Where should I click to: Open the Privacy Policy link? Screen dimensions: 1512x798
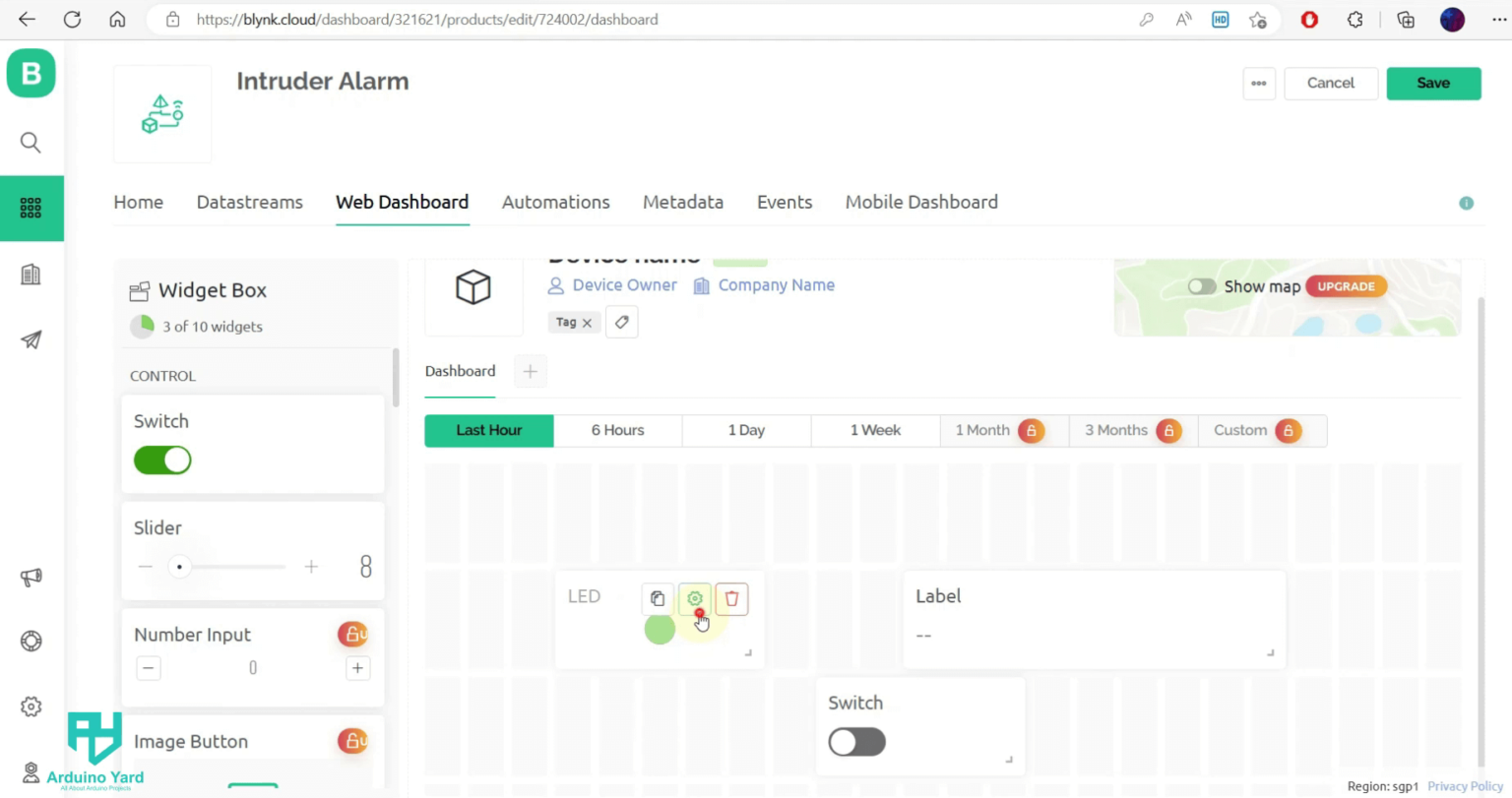click(1465, 786)
